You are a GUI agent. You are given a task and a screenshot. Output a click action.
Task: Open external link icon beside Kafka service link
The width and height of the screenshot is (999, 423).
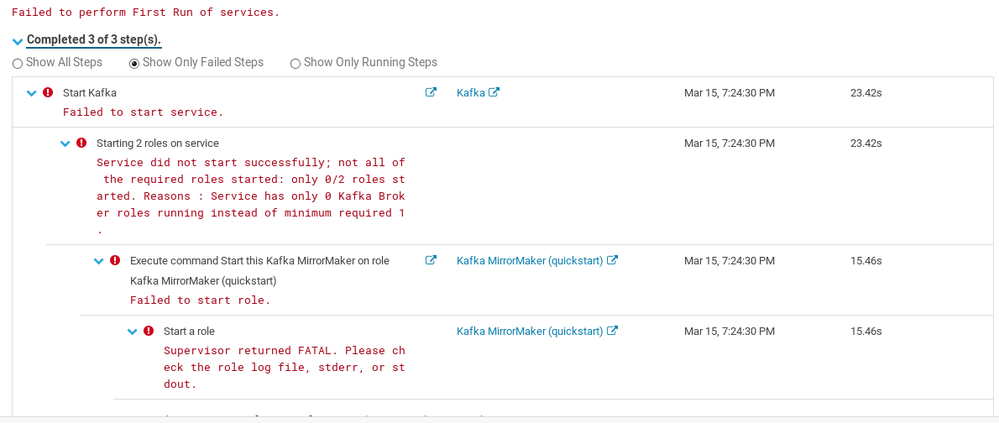coord(494,93)
